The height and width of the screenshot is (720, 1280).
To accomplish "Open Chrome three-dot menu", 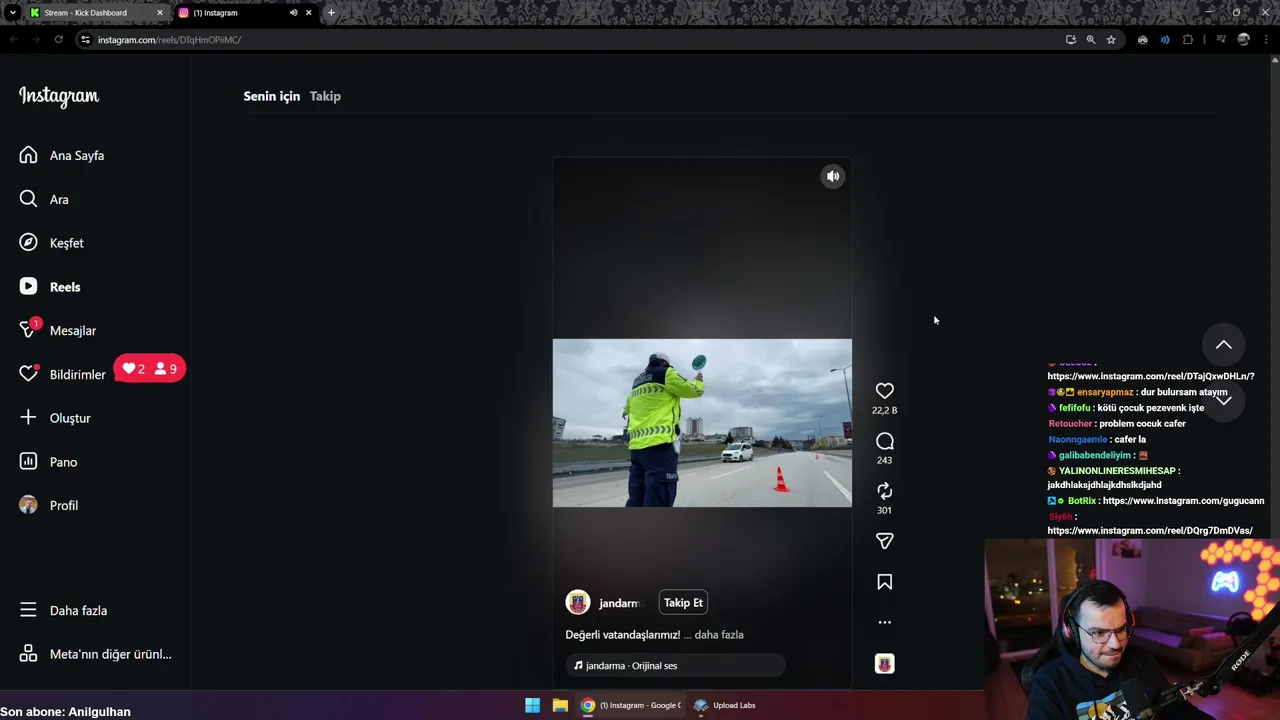I will pyautogui.click(x=1266, y=40).
